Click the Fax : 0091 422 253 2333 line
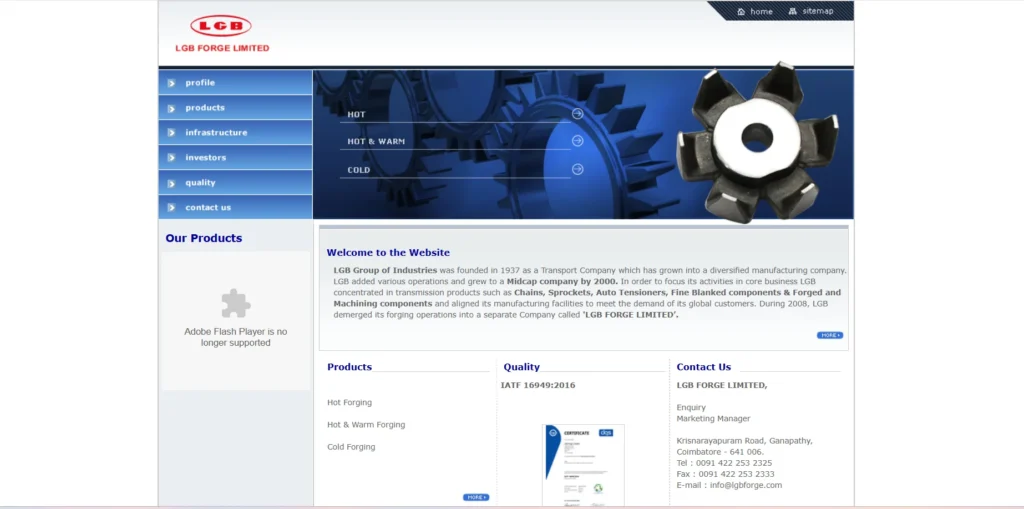Viewport: 1024px width, 509px height. (726, 474)
